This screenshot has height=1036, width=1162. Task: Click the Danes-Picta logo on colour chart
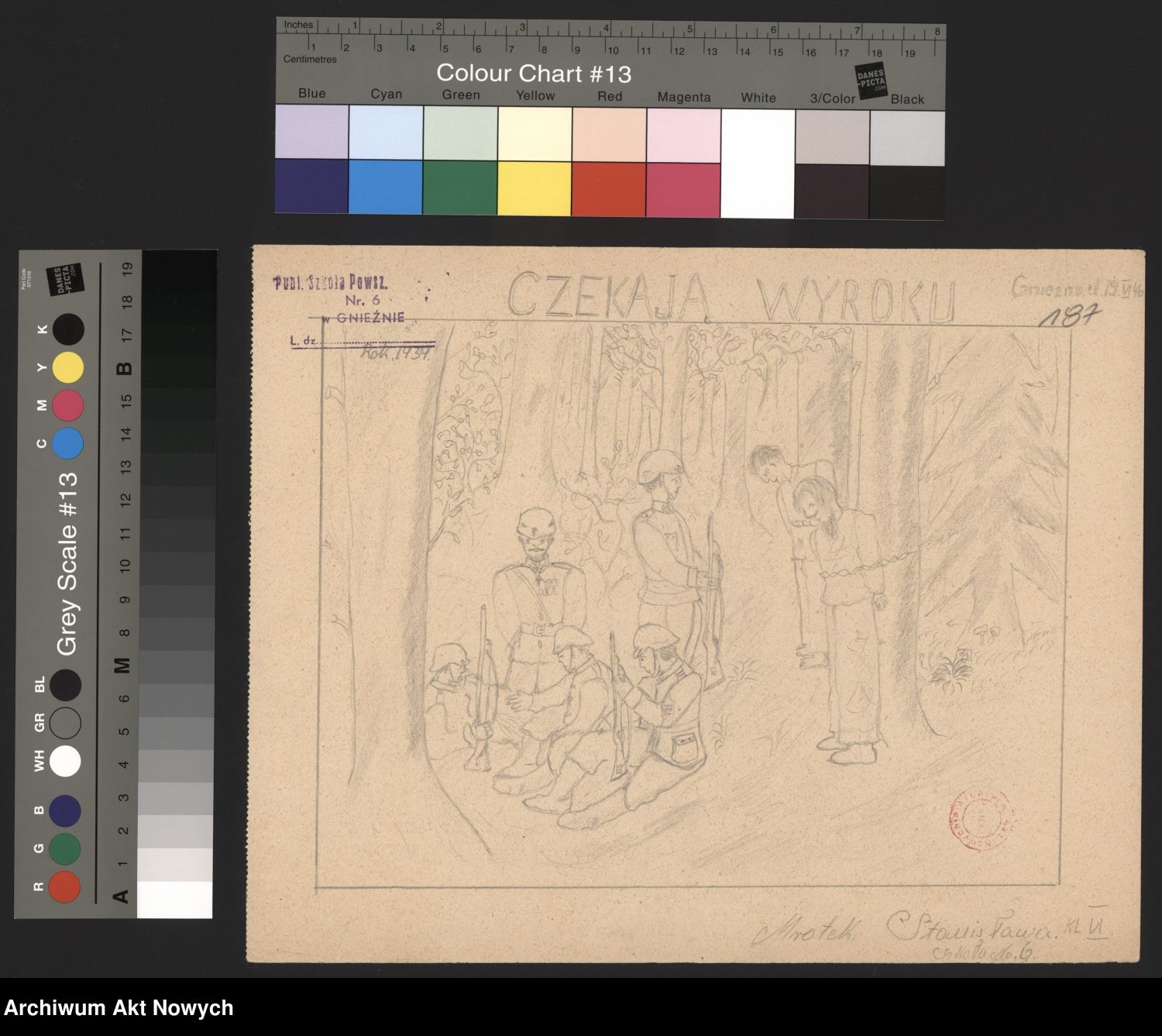(871, 82)
